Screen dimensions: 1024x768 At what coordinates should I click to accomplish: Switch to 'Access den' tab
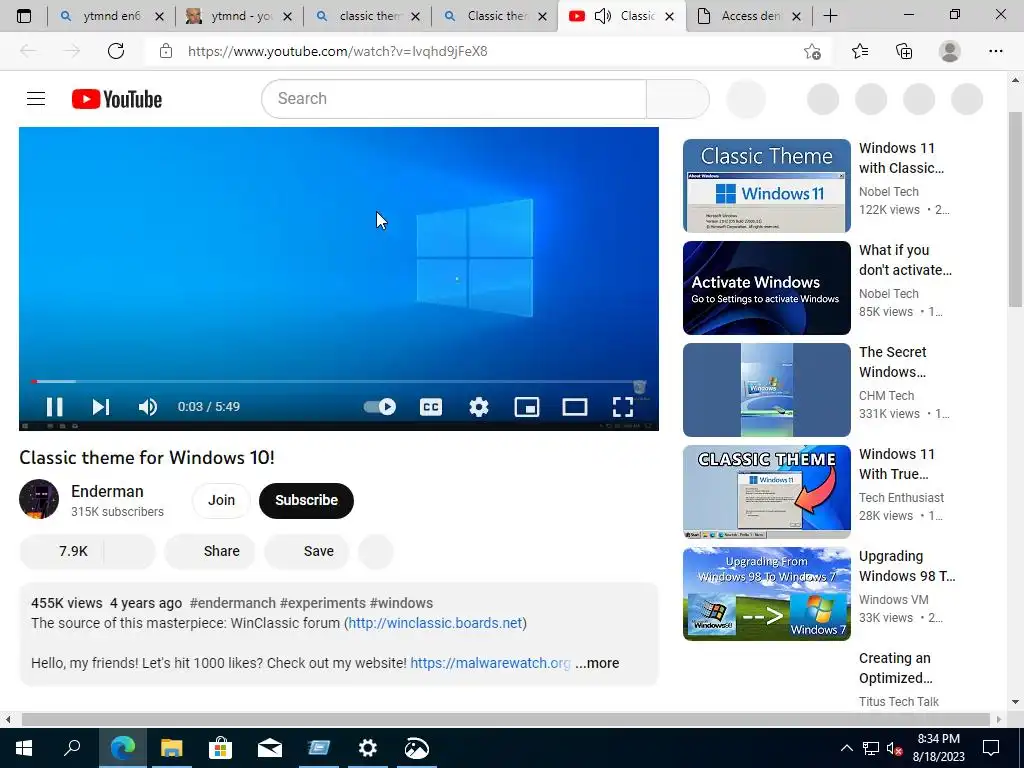click(x=749, y=16)
